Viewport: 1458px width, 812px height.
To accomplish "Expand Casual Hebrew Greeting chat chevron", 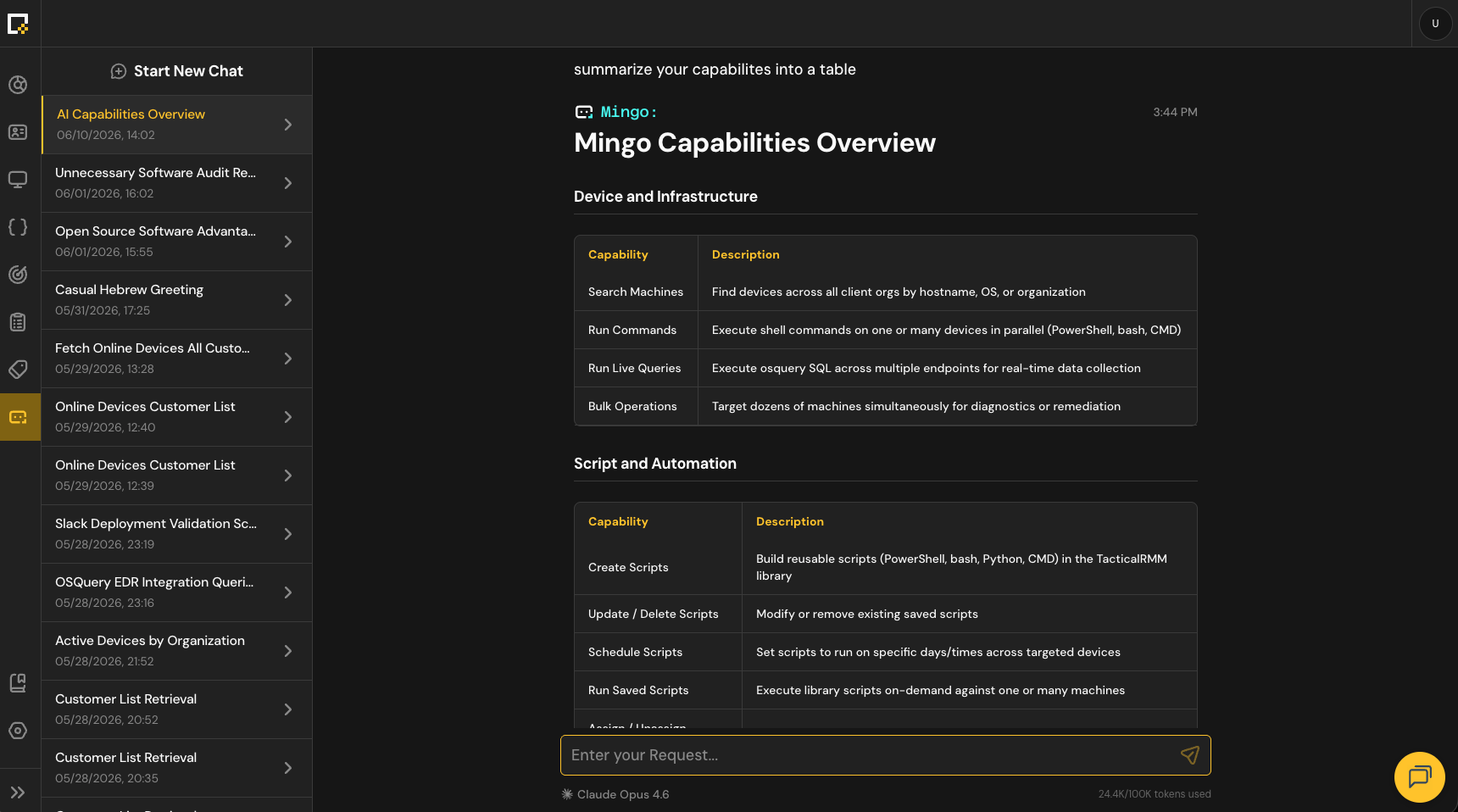I will coord(288,300).
